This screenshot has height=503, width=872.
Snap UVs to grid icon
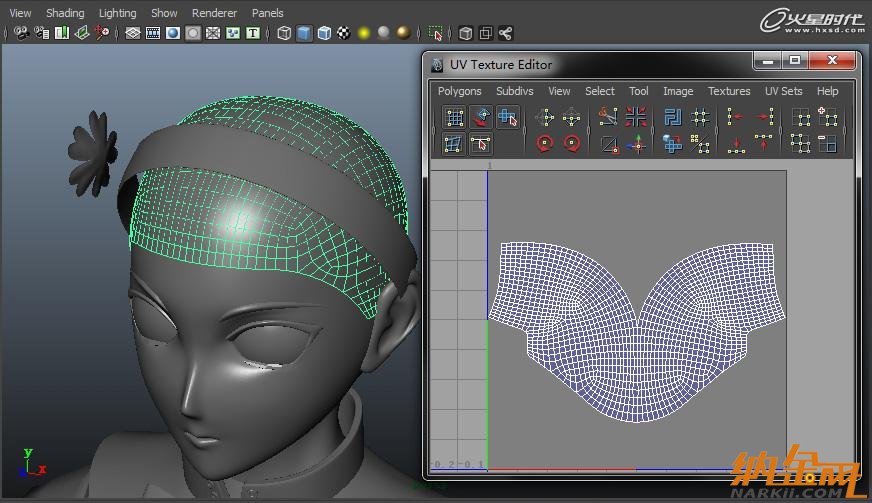(x=700, y=117)
